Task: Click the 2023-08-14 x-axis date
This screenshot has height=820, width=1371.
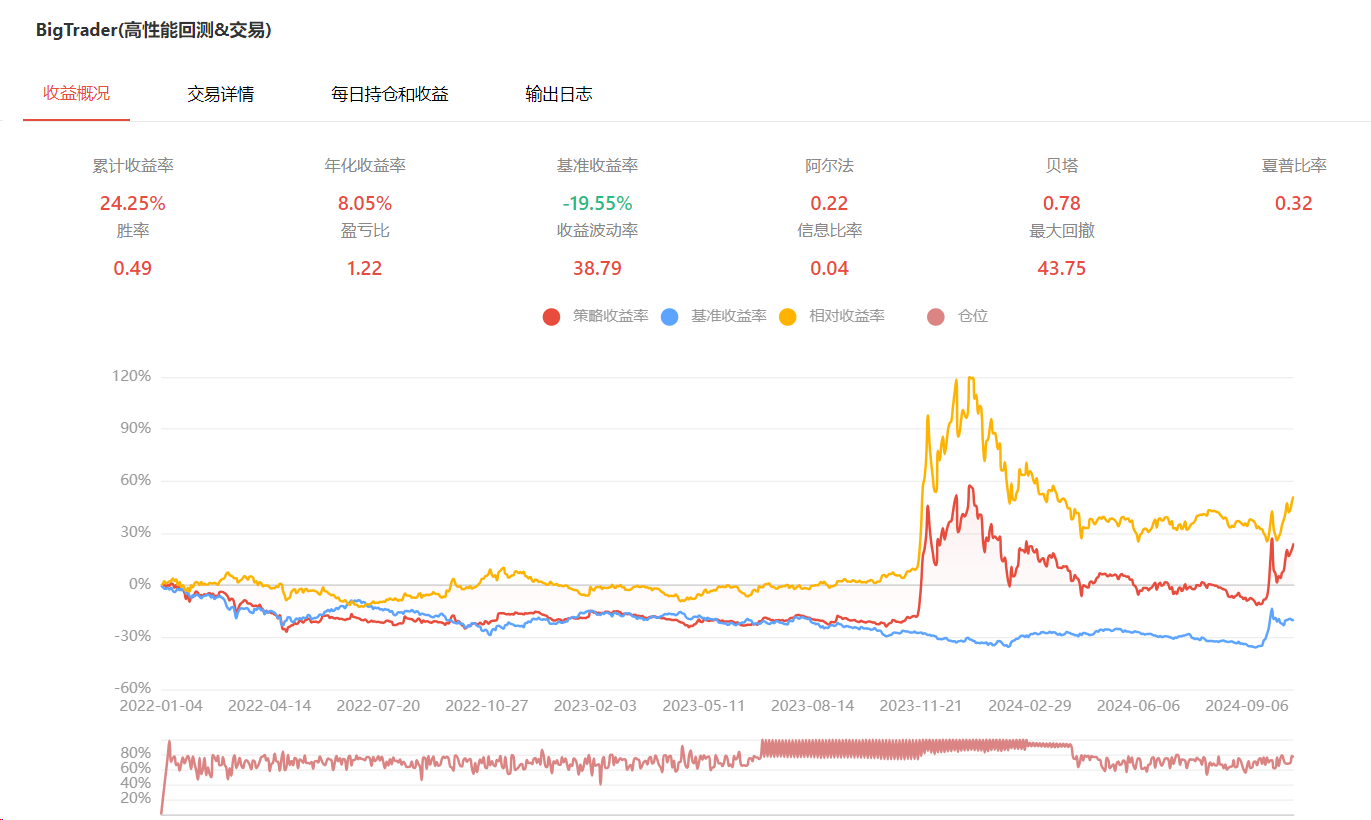Action: tap(813, 705)
